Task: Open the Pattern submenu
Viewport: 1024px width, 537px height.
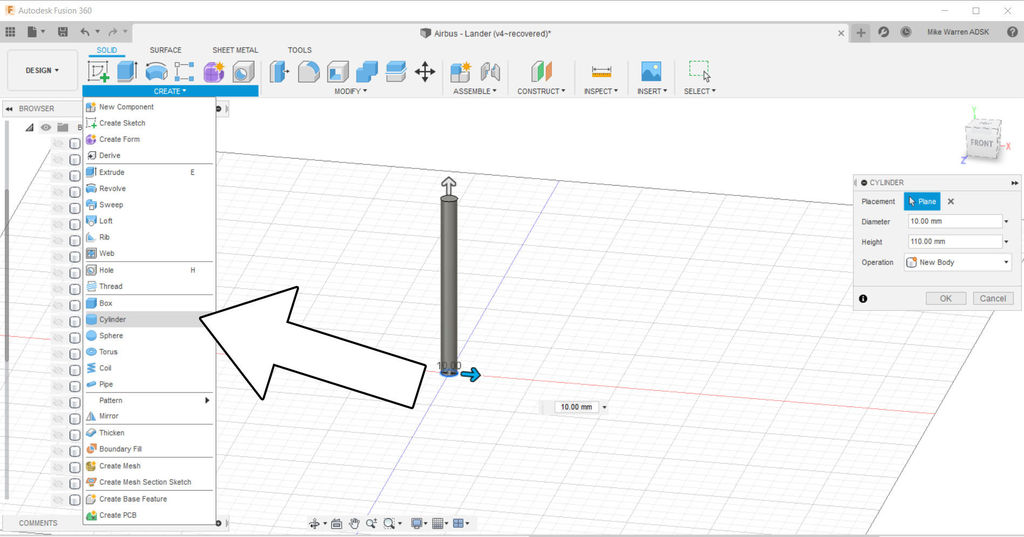Action: click(x=150, y=400)
